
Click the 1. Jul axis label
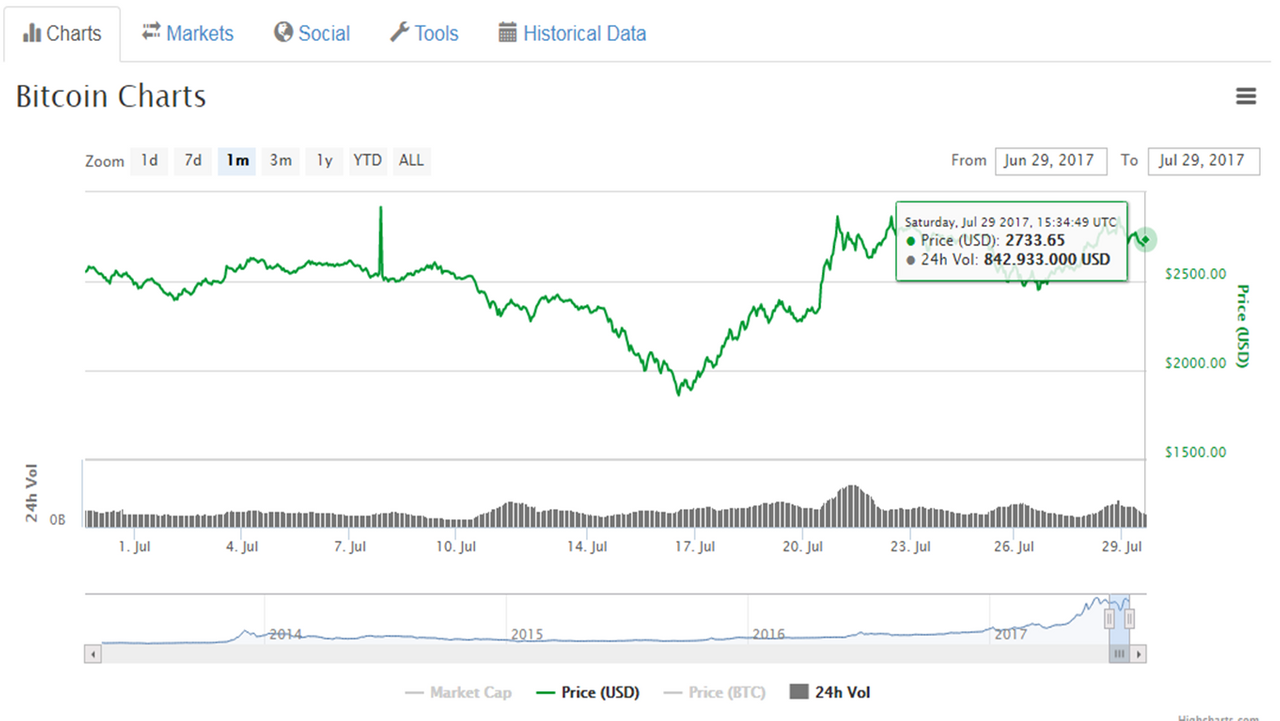(x=134, y=547)
